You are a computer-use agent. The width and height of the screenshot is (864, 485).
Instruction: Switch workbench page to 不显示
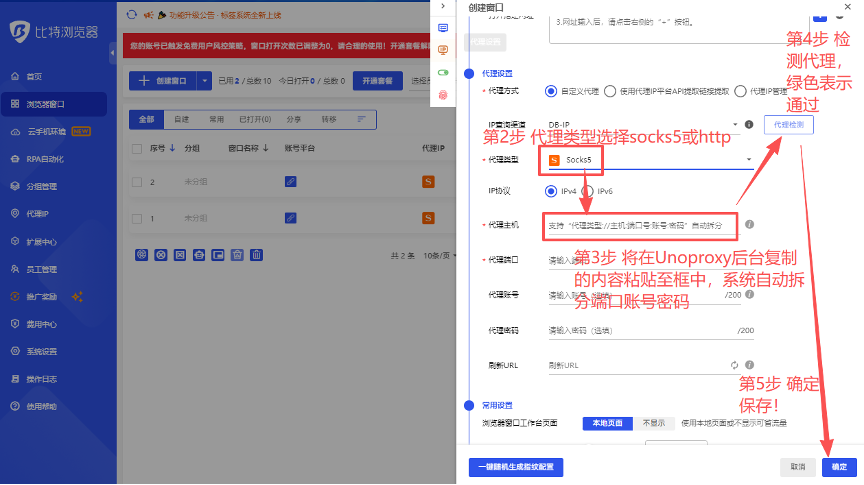(x=653, y=423)
